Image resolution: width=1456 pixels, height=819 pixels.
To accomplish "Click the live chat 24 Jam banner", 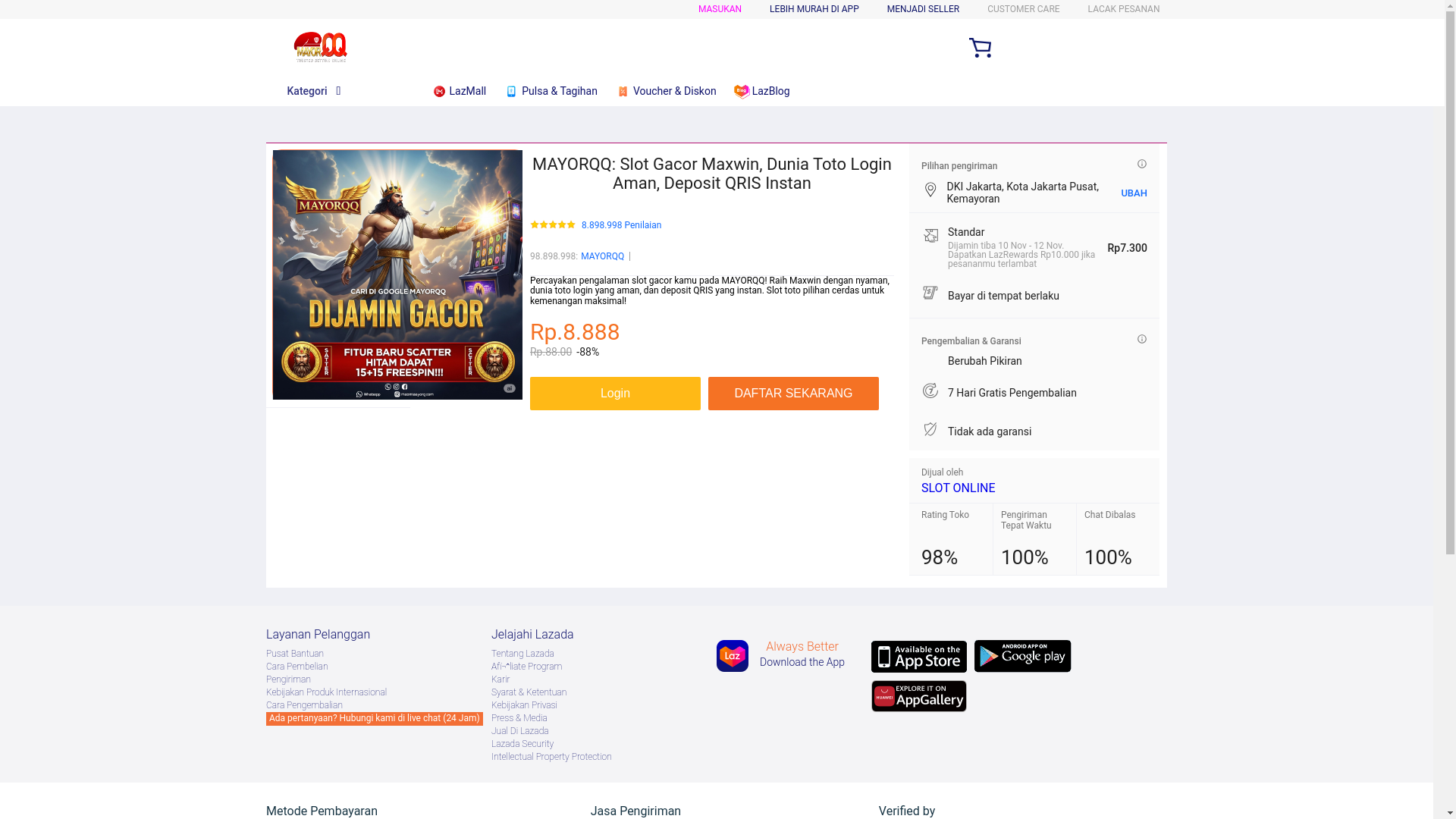I will coord(374,719).
